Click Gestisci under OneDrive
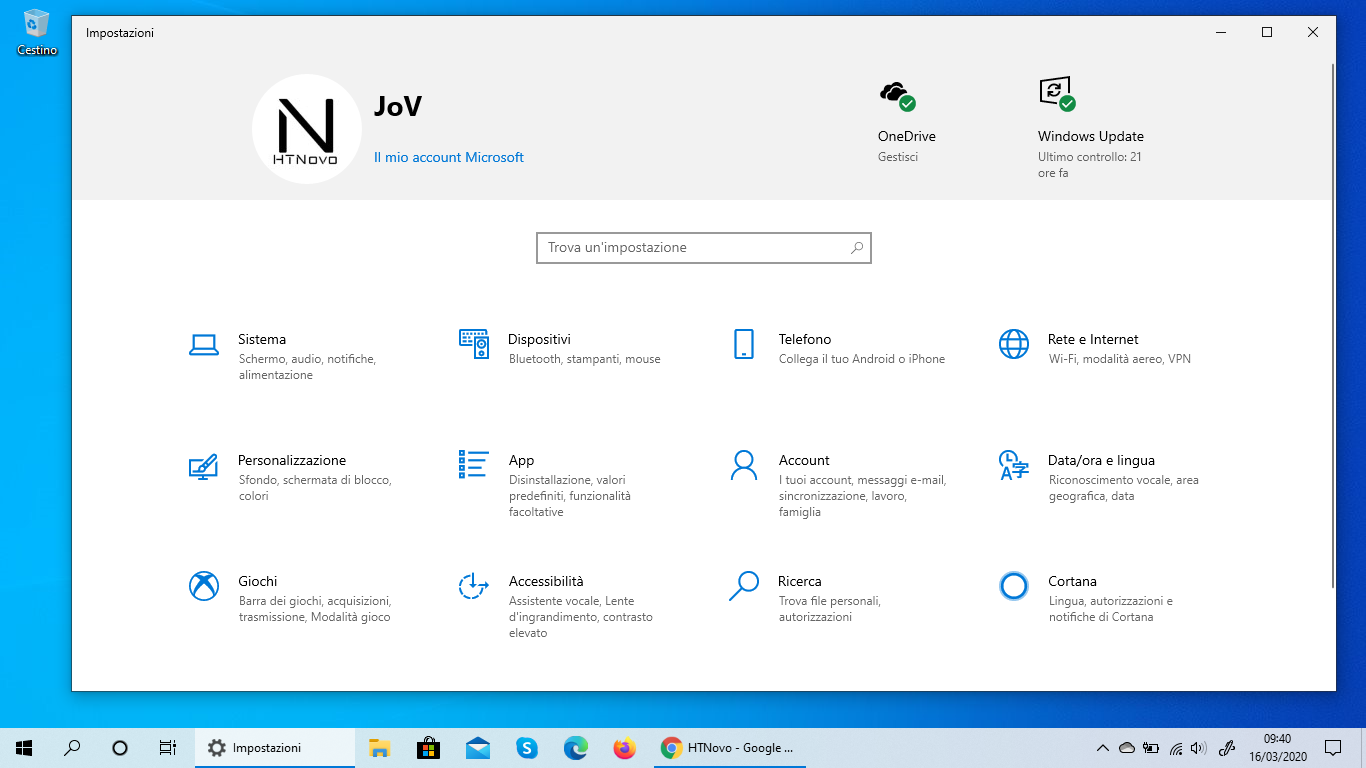 tap(898, 157)
